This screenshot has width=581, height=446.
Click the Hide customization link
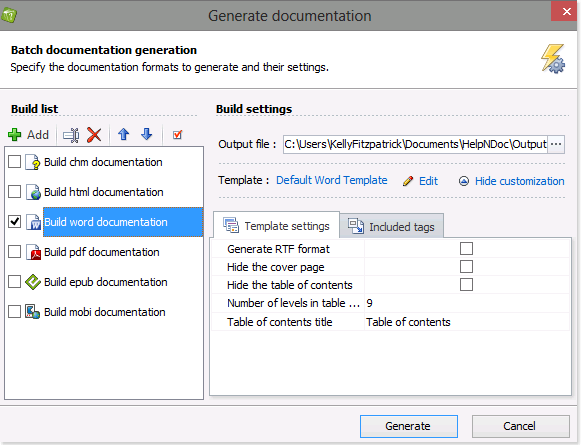(519, 181)
